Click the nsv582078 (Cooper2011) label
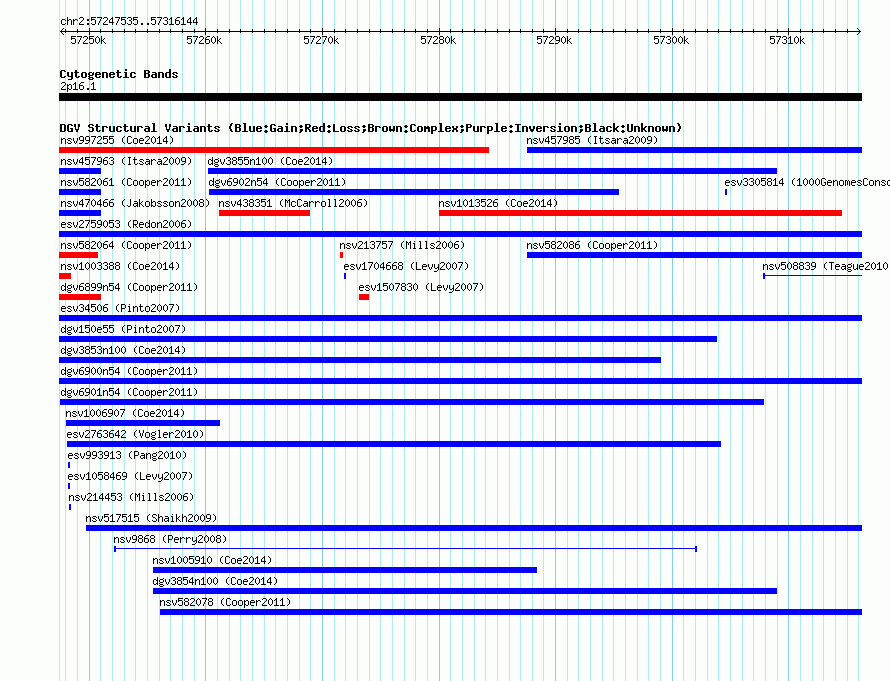 [x=225, y=602]
